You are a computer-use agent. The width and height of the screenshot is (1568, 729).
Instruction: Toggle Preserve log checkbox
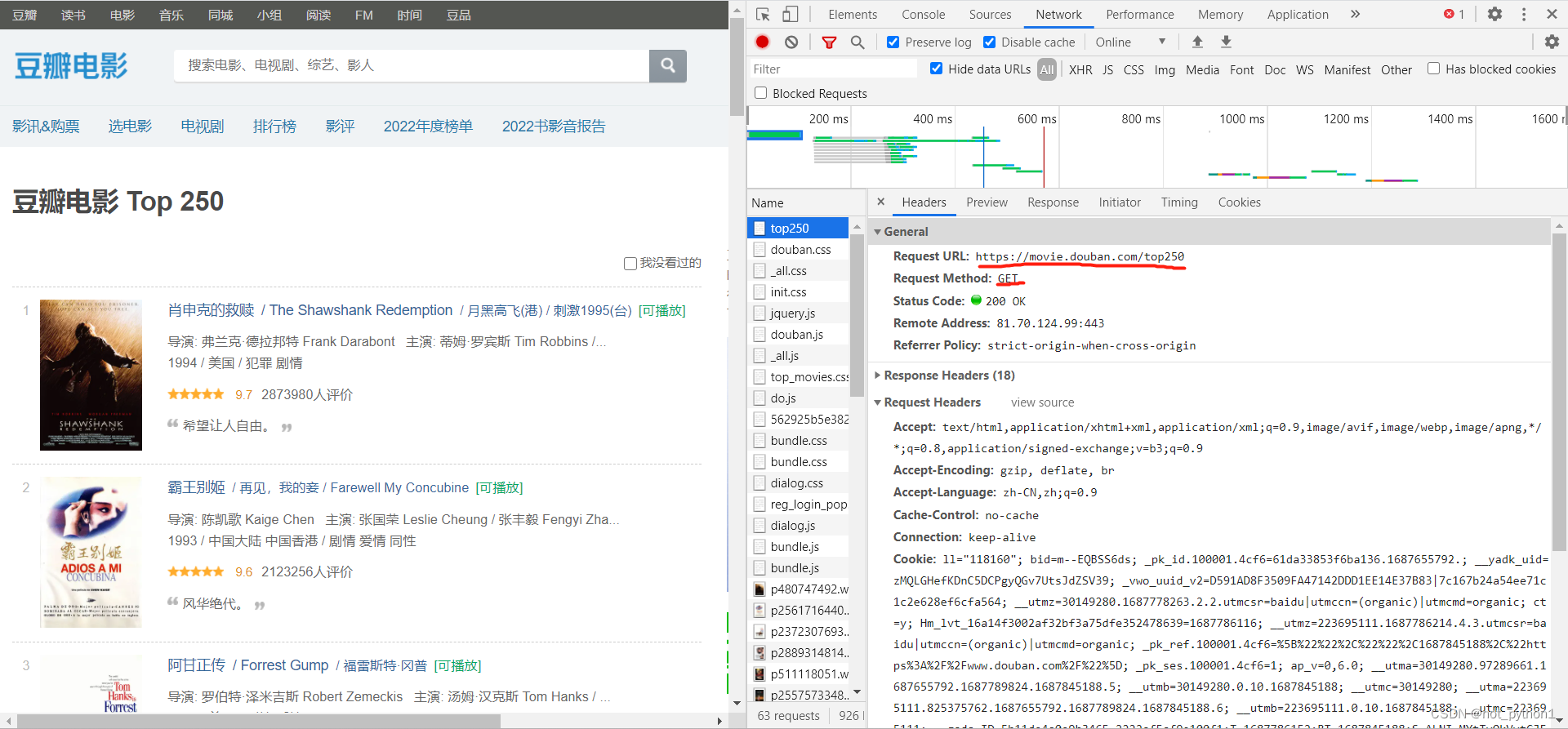pos(893,42)
